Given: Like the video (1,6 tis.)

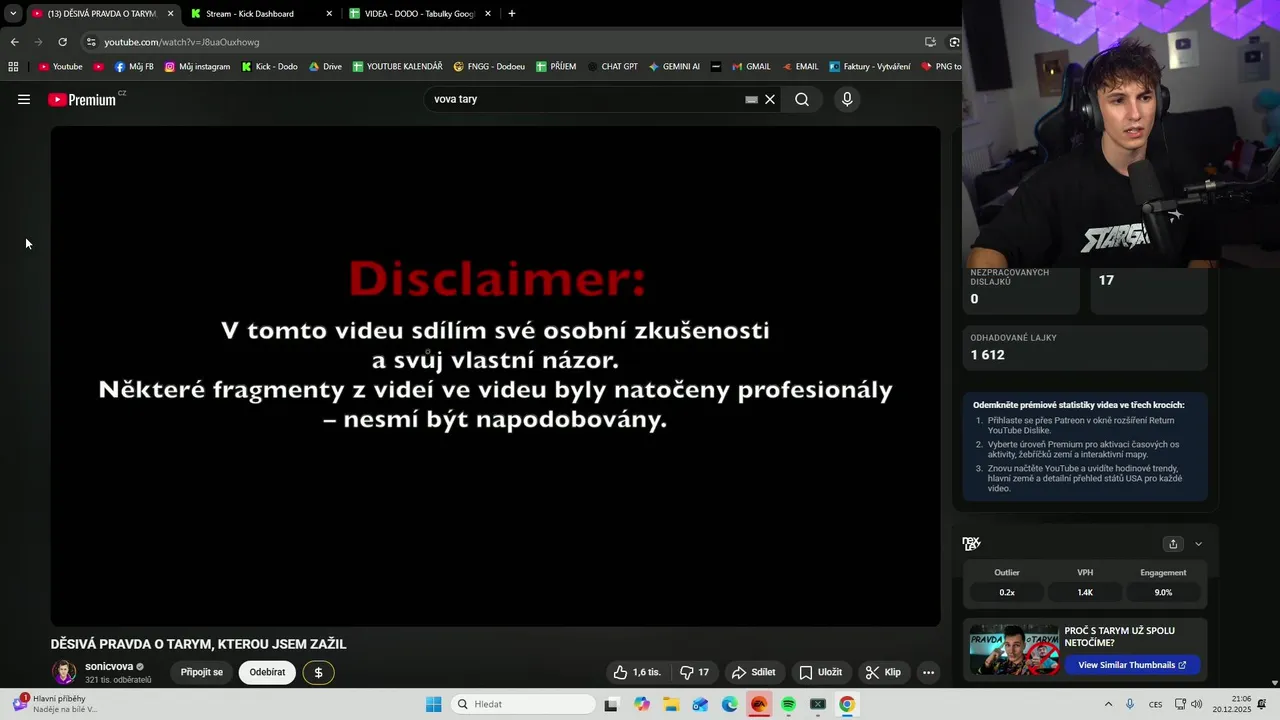Looking at the screenshot, I should point(637,672).
